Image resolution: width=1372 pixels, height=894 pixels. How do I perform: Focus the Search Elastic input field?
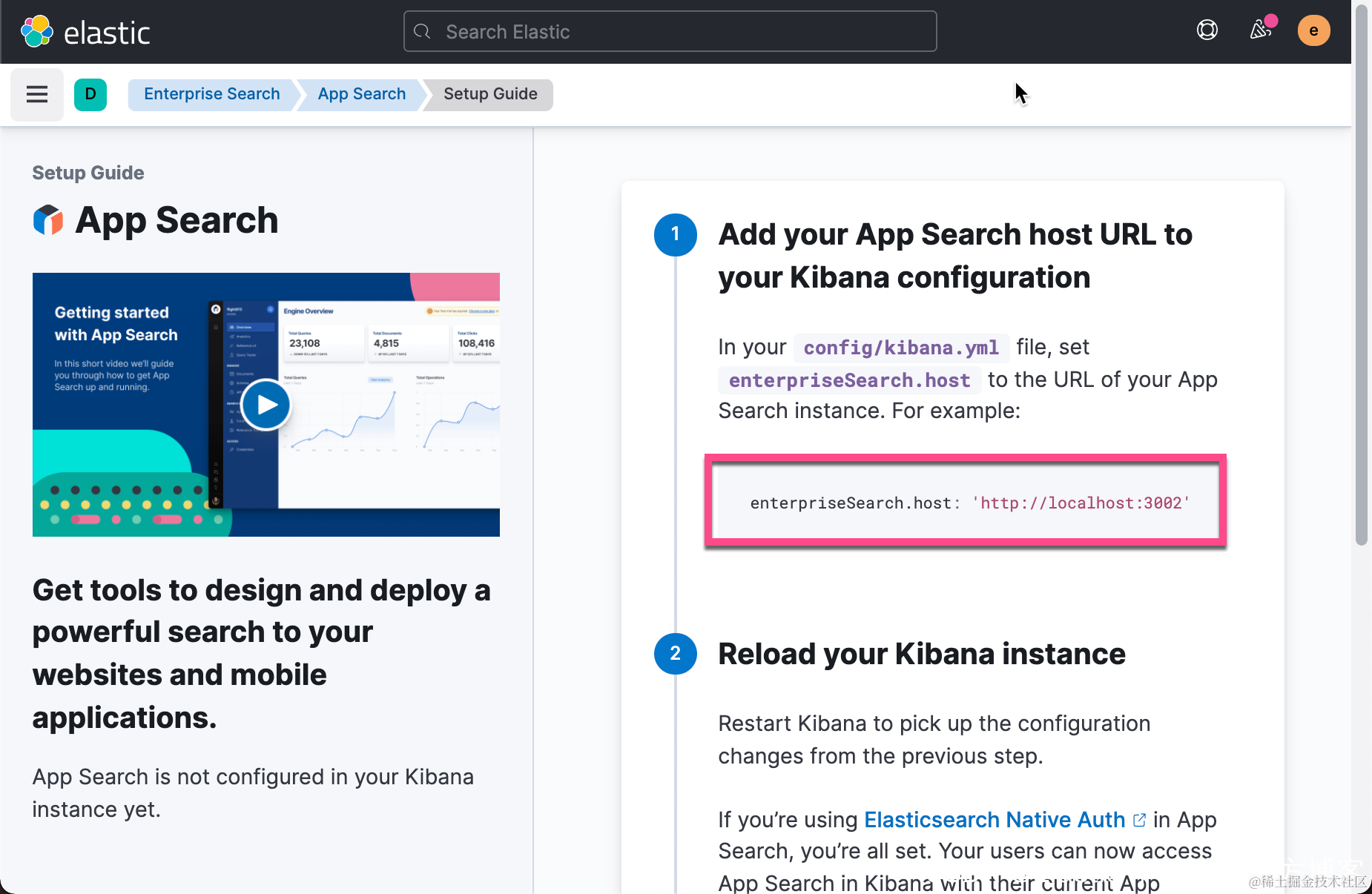(x=682, y=32)
